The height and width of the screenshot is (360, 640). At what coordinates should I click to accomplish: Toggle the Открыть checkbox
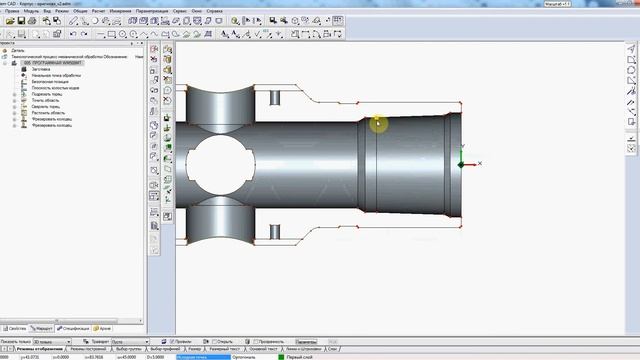(214, 342)
